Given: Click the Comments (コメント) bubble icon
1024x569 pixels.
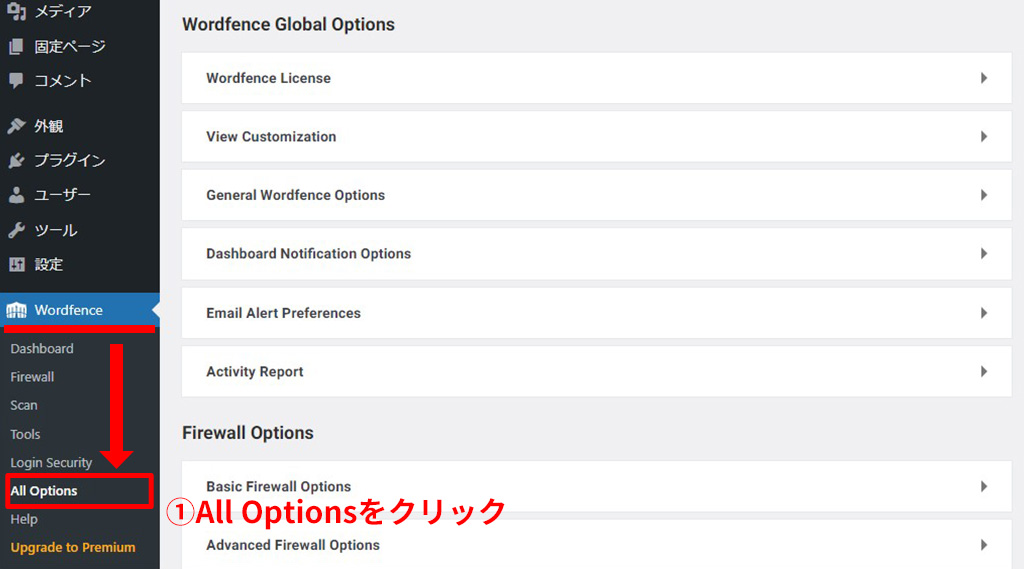Looking at the screenshot, I should pyautogui.click(x=17, y=80).
